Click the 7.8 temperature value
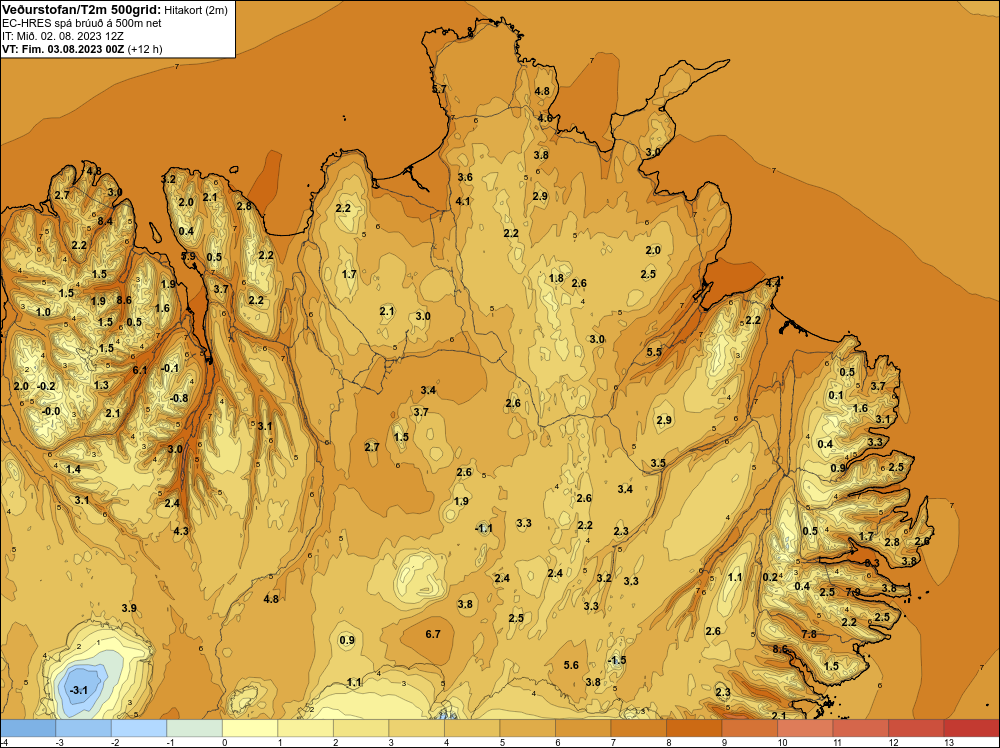Viewport: 1000px width, 748px height. [x=809, y=634]
